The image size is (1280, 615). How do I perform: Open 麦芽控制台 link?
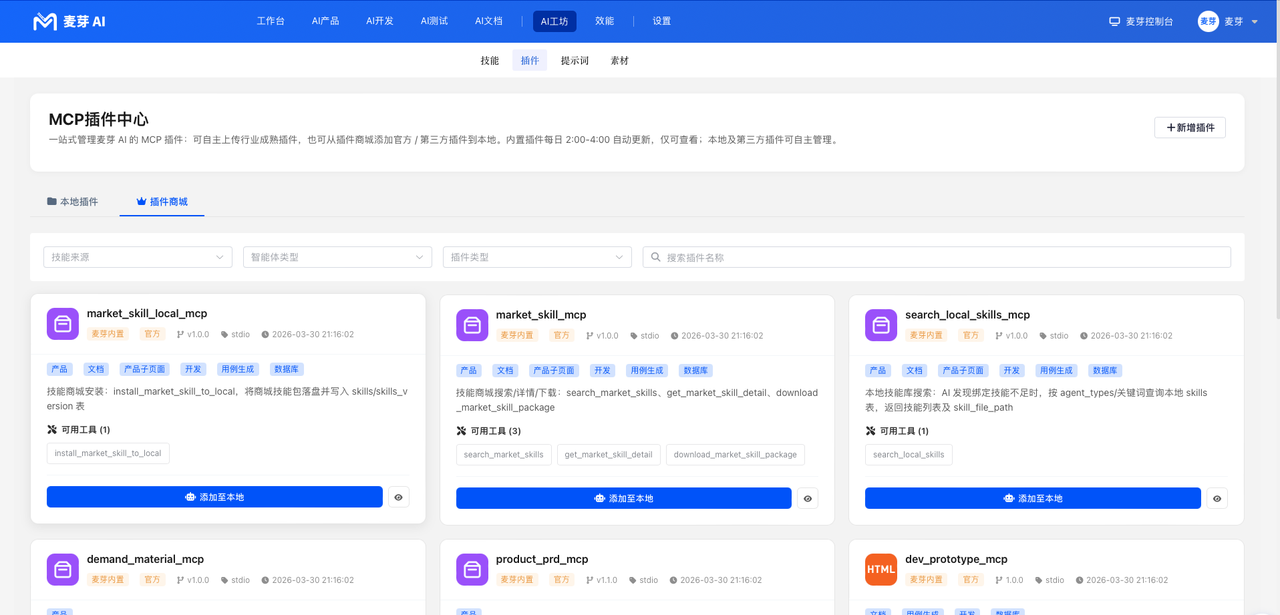[x=1141, y=21]
